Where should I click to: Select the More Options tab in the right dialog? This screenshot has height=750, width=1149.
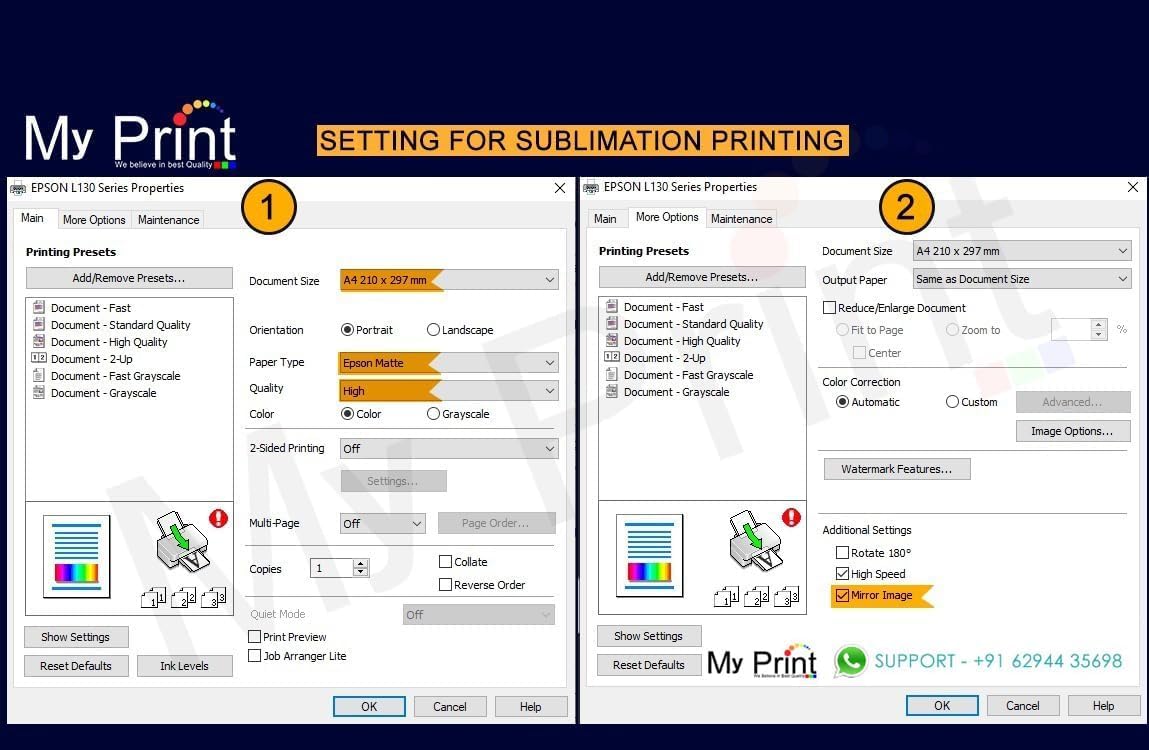tap(667, 217)
